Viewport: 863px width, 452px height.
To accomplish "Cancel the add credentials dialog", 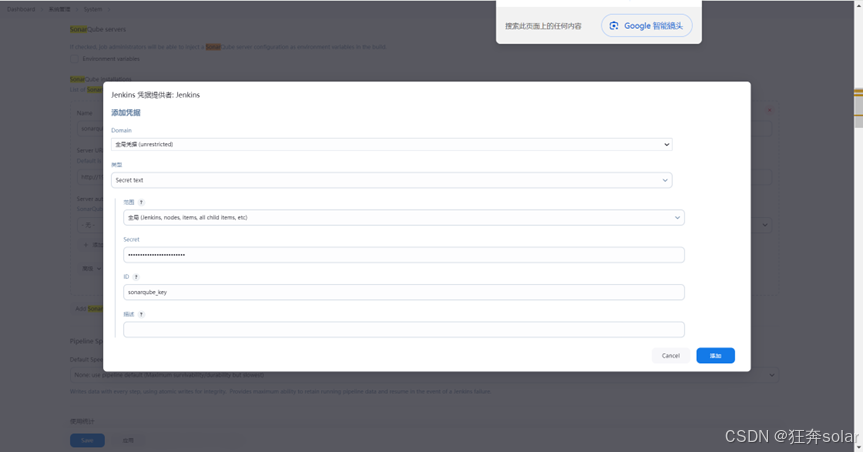I will tap(670, 356).
